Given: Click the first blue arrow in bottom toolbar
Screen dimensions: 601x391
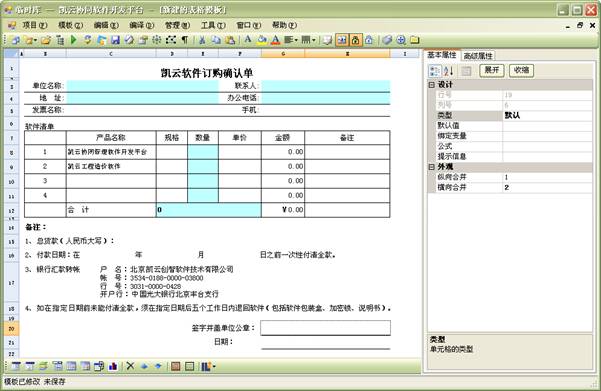Looking at the screenshot, I should click(144, 366).
